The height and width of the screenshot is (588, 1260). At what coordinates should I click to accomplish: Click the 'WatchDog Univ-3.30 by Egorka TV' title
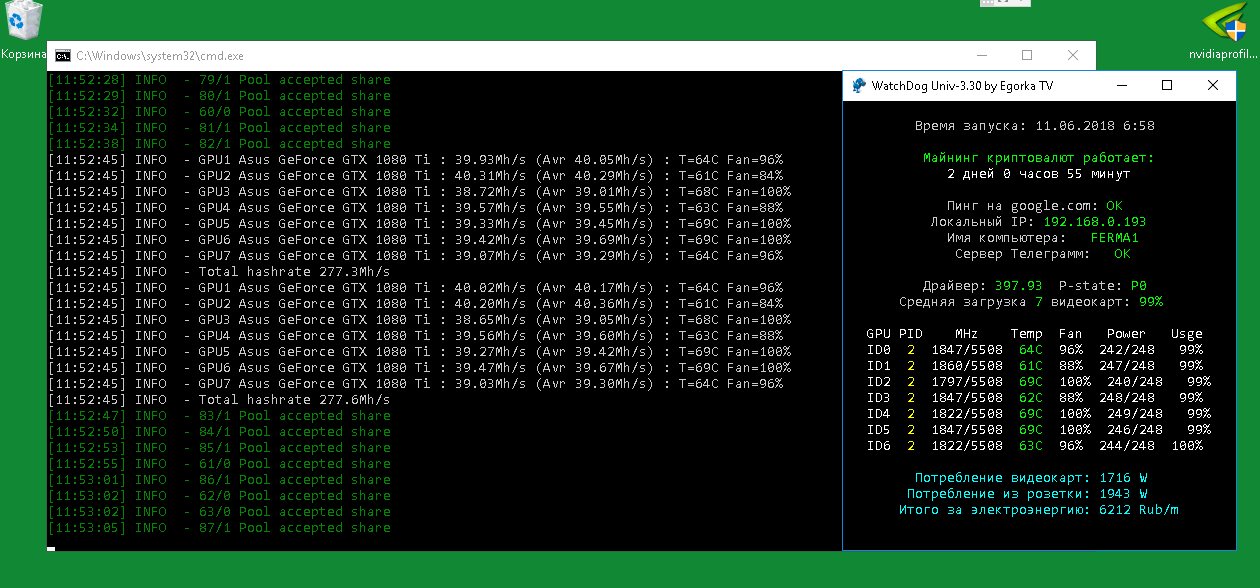963,86
